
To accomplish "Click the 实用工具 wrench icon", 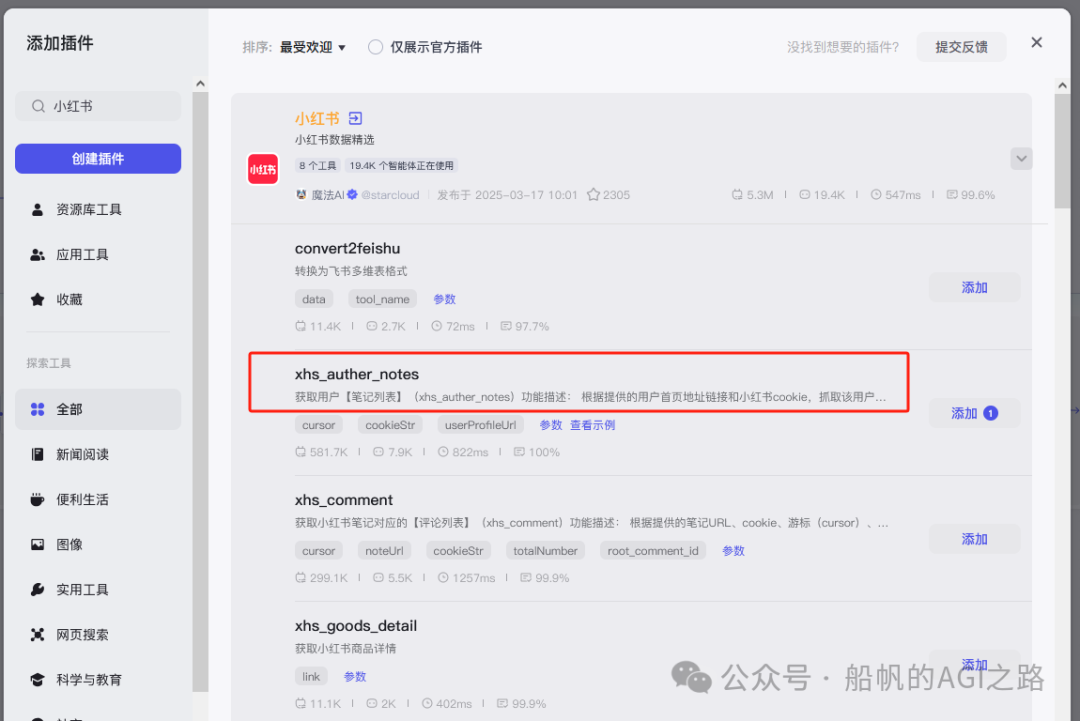I will pos(37,589).
